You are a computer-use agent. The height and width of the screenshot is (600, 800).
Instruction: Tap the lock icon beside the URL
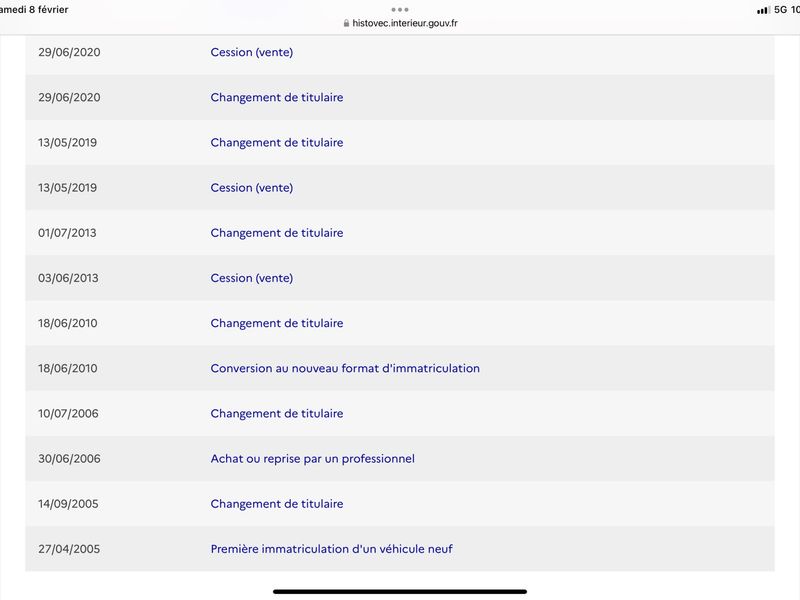[x=346, y=23]
